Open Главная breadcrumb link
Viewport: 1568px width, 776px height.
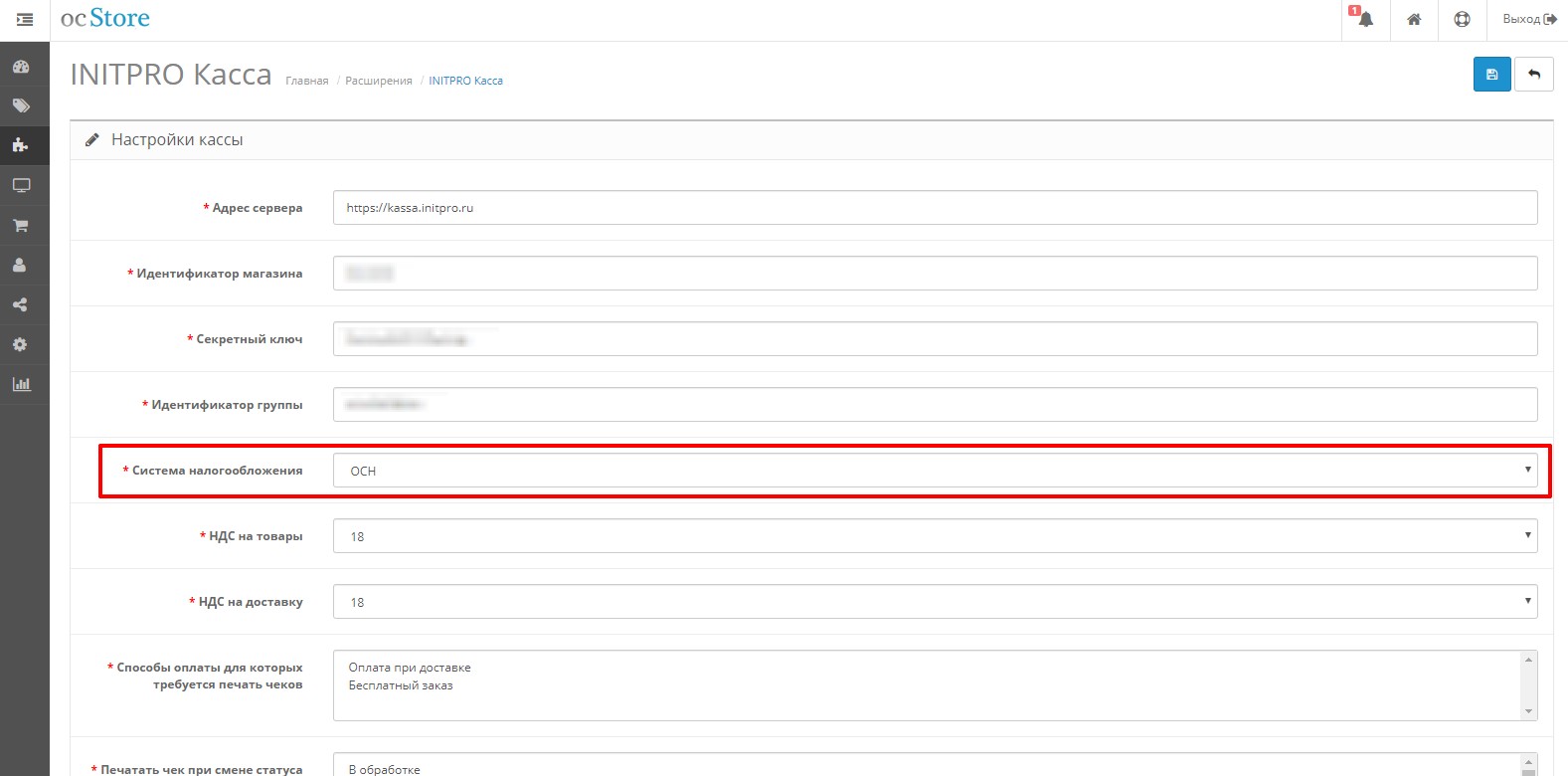pyautogui.click(x=306, y=81)
